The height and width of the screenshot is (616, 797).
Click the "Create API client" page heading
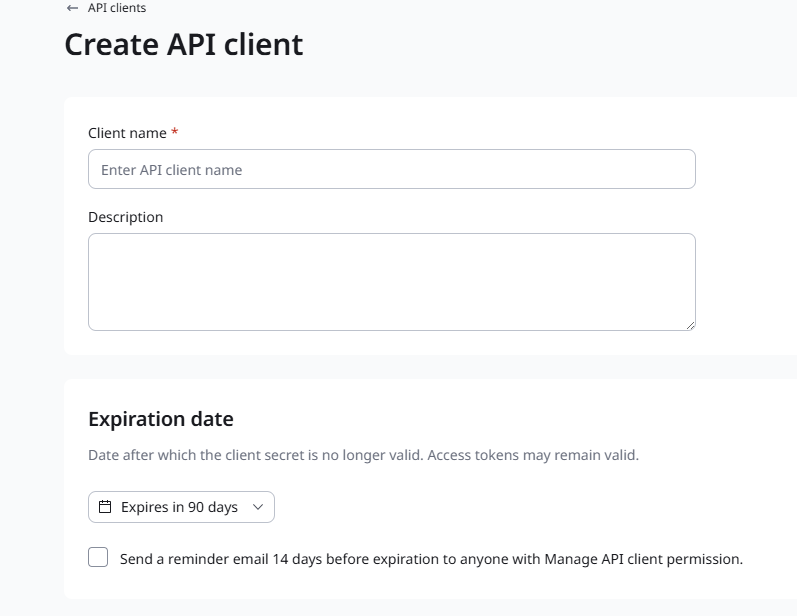[183, 44]
